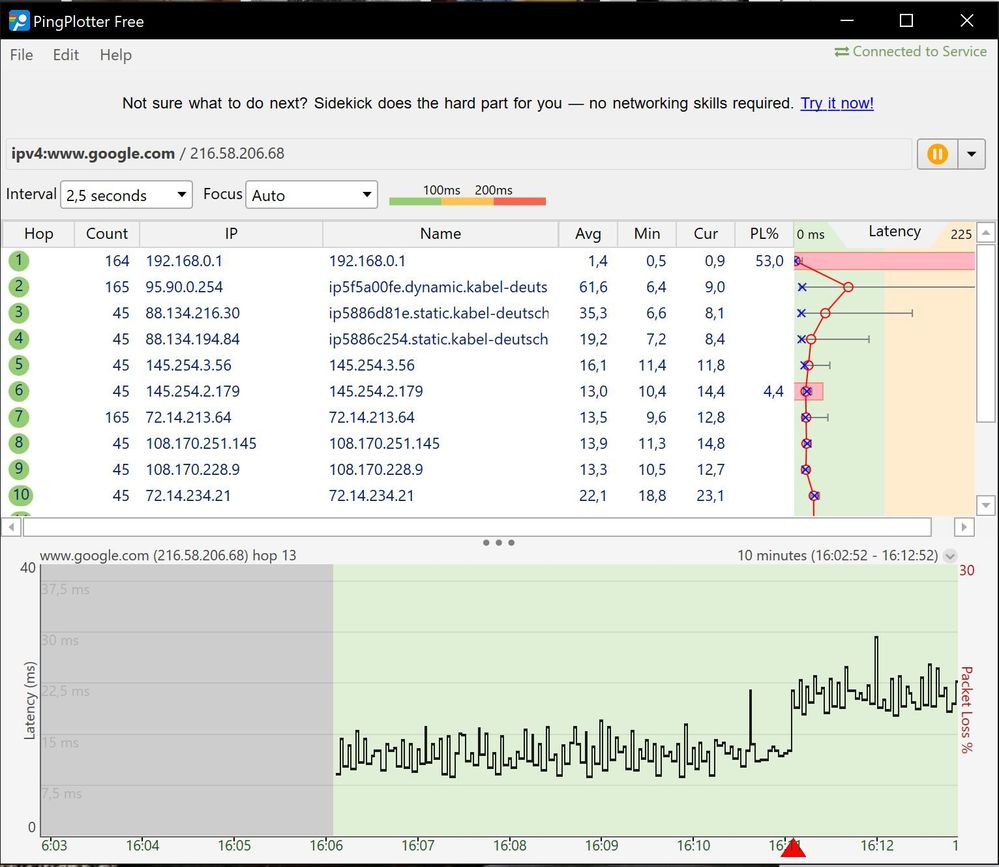Click the red triangle marker on the timeline
This screenshot has height=867, width=999.
coord(793,848)
